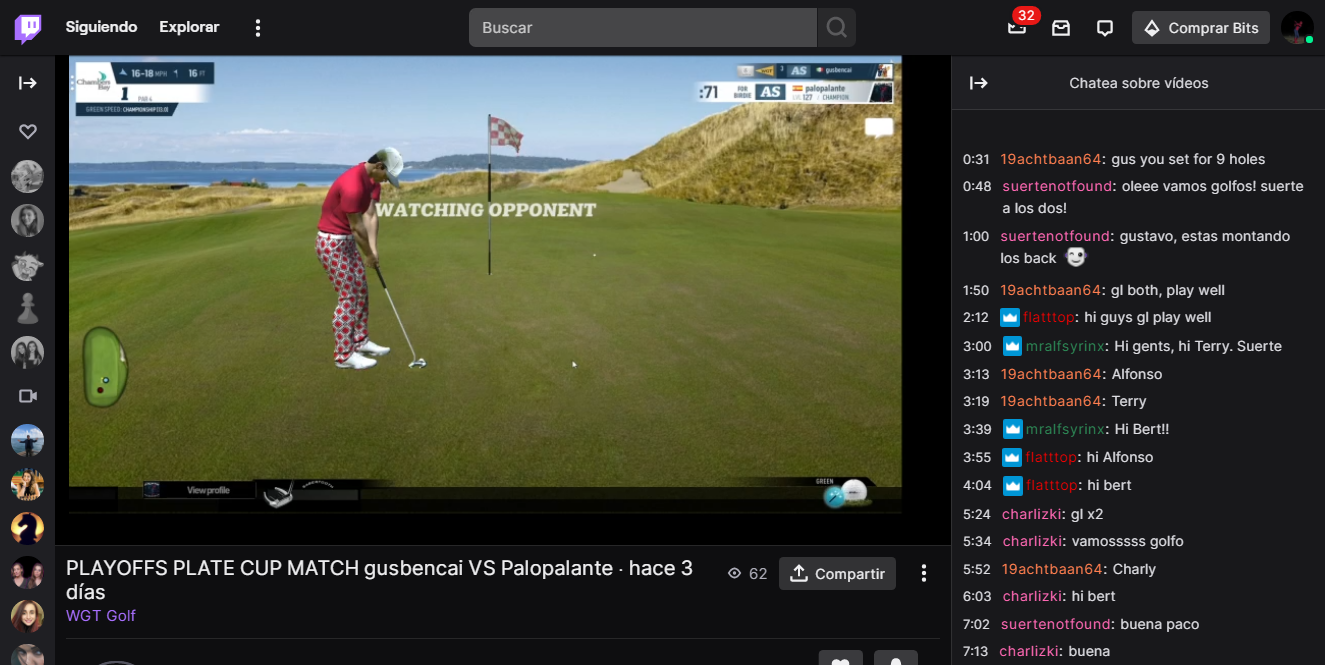The width and height of the screenshot is (1325, 665).
Task: Expand the left sidebar arrow
Action: [x=28, y=83]
